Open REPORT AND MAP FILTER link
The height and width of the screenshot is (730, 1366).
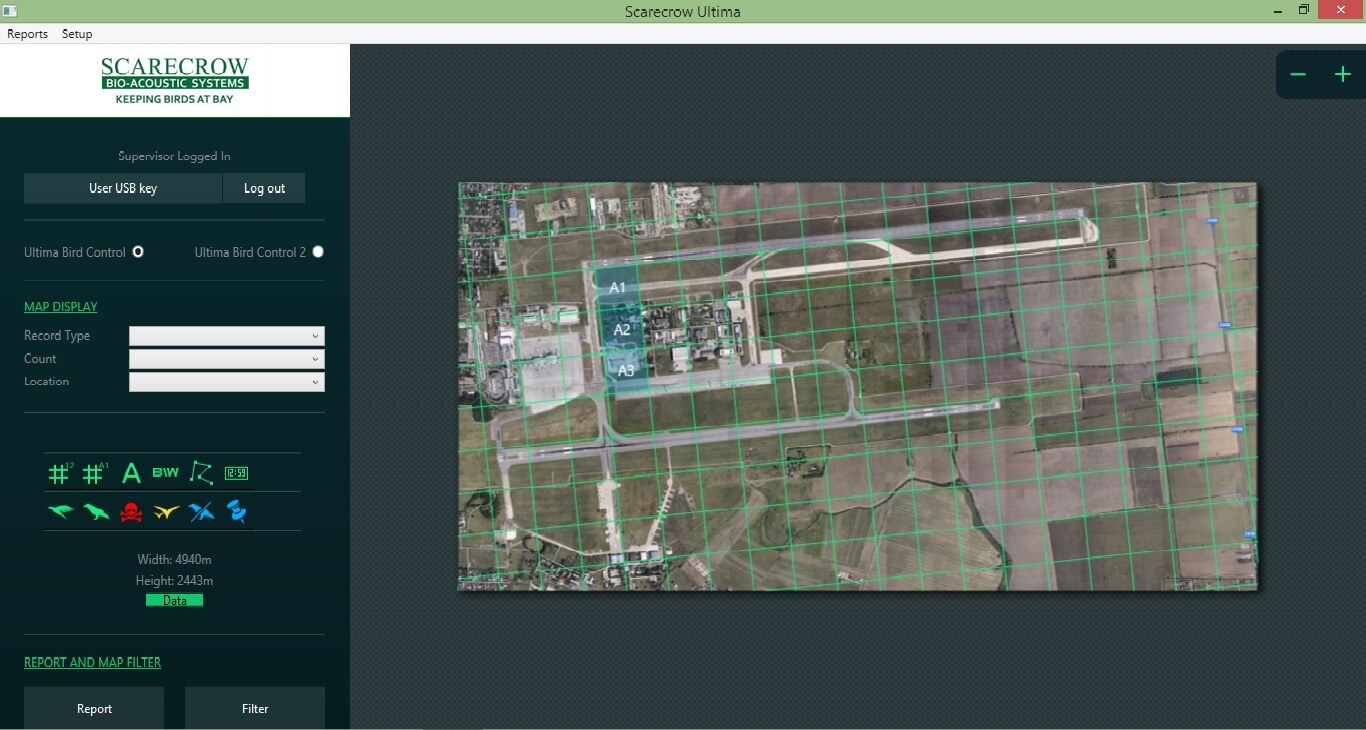(92, 662)
